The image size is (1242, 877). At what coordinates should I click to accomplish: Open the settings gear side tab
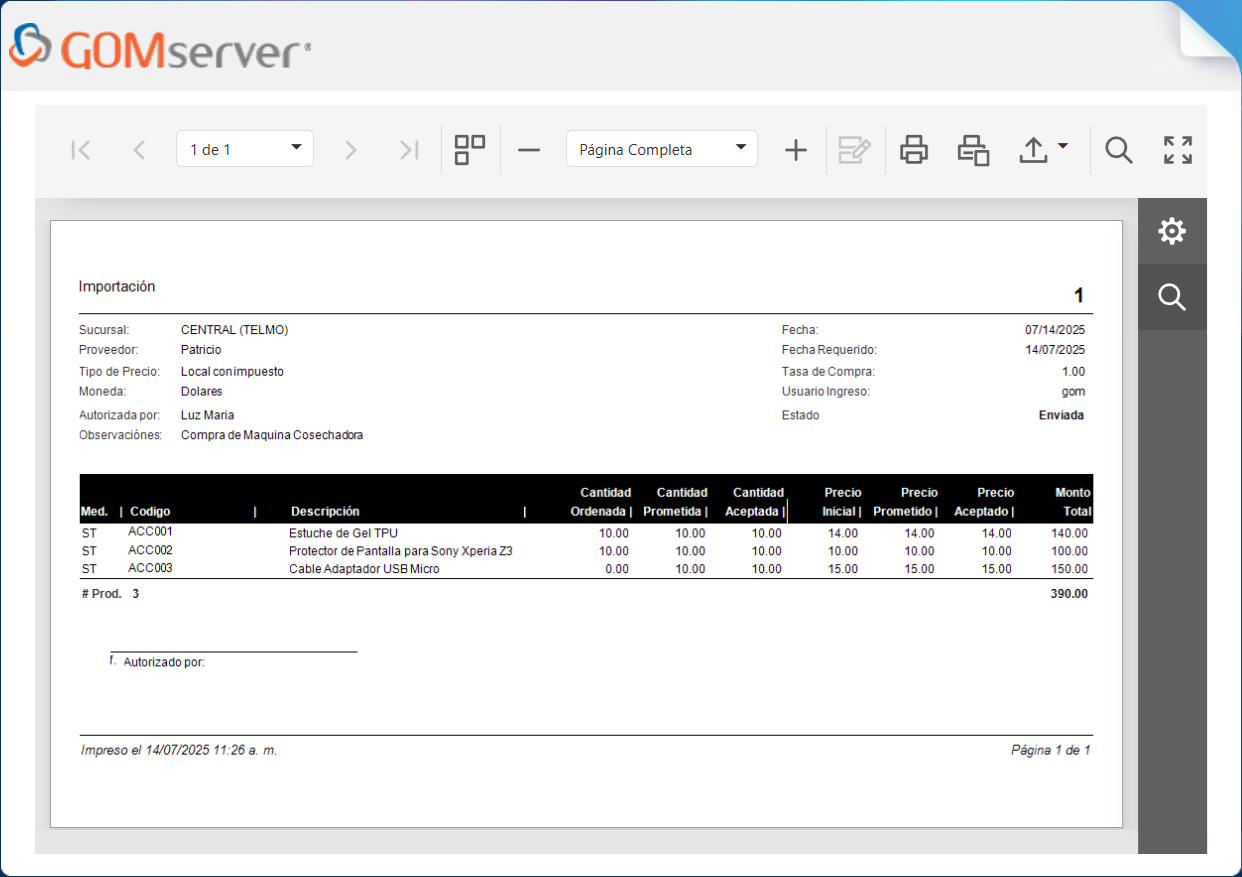coord(1171,231)
